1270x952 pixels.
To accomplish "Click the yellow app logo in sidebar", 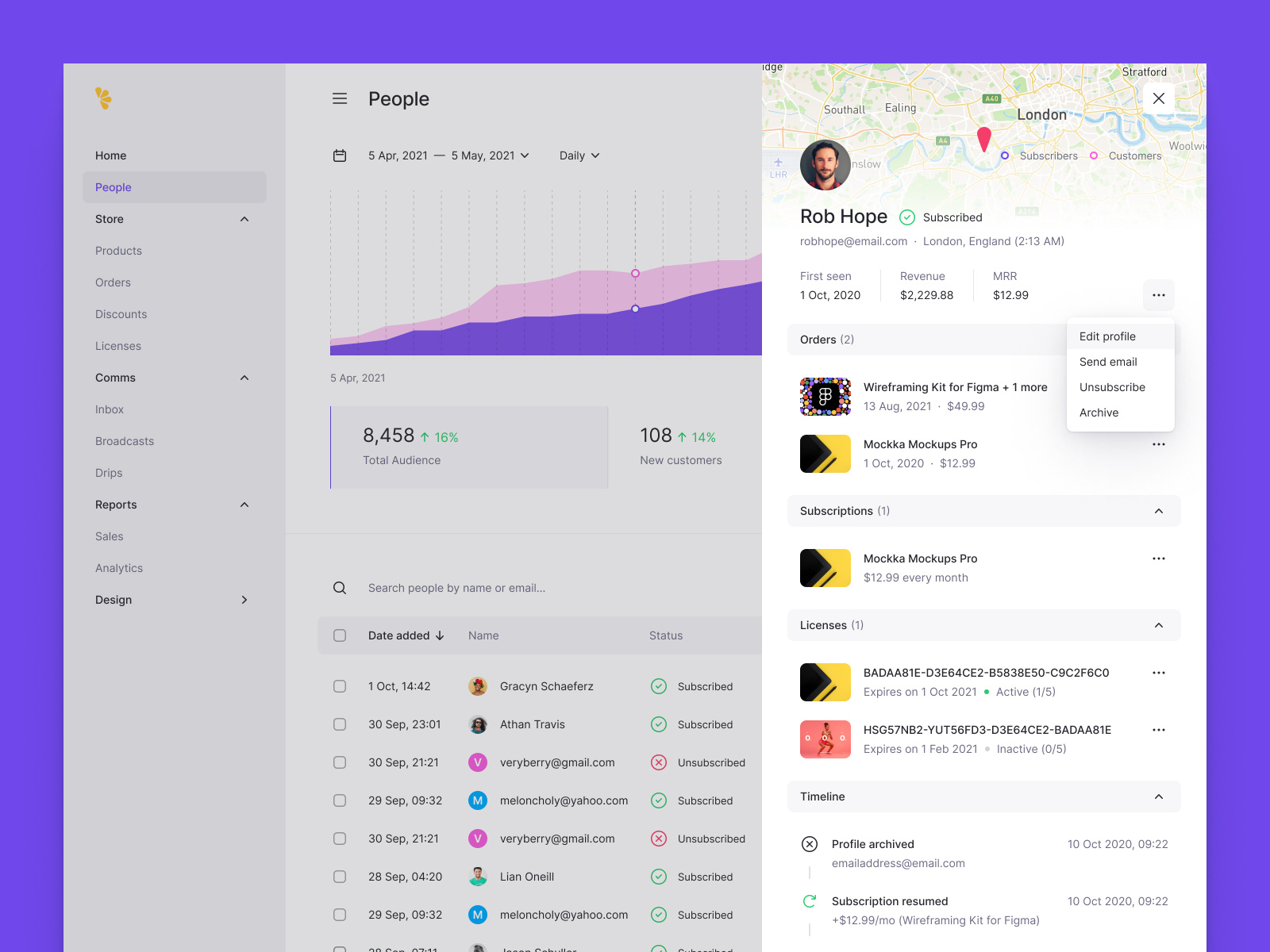I will (x=103, y=98).
